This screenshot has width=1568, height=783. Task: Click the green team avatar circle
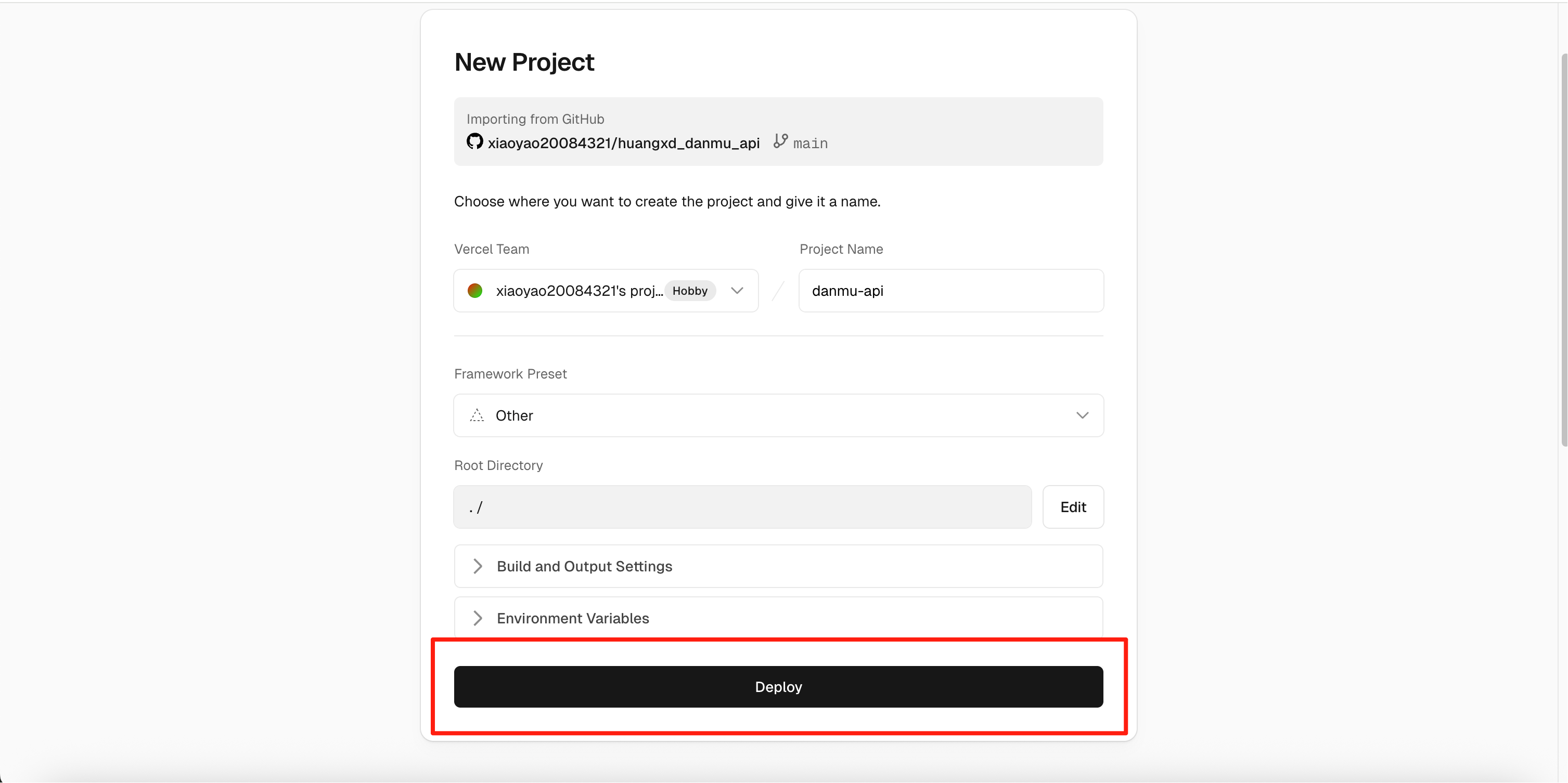(x=475, y=291)
